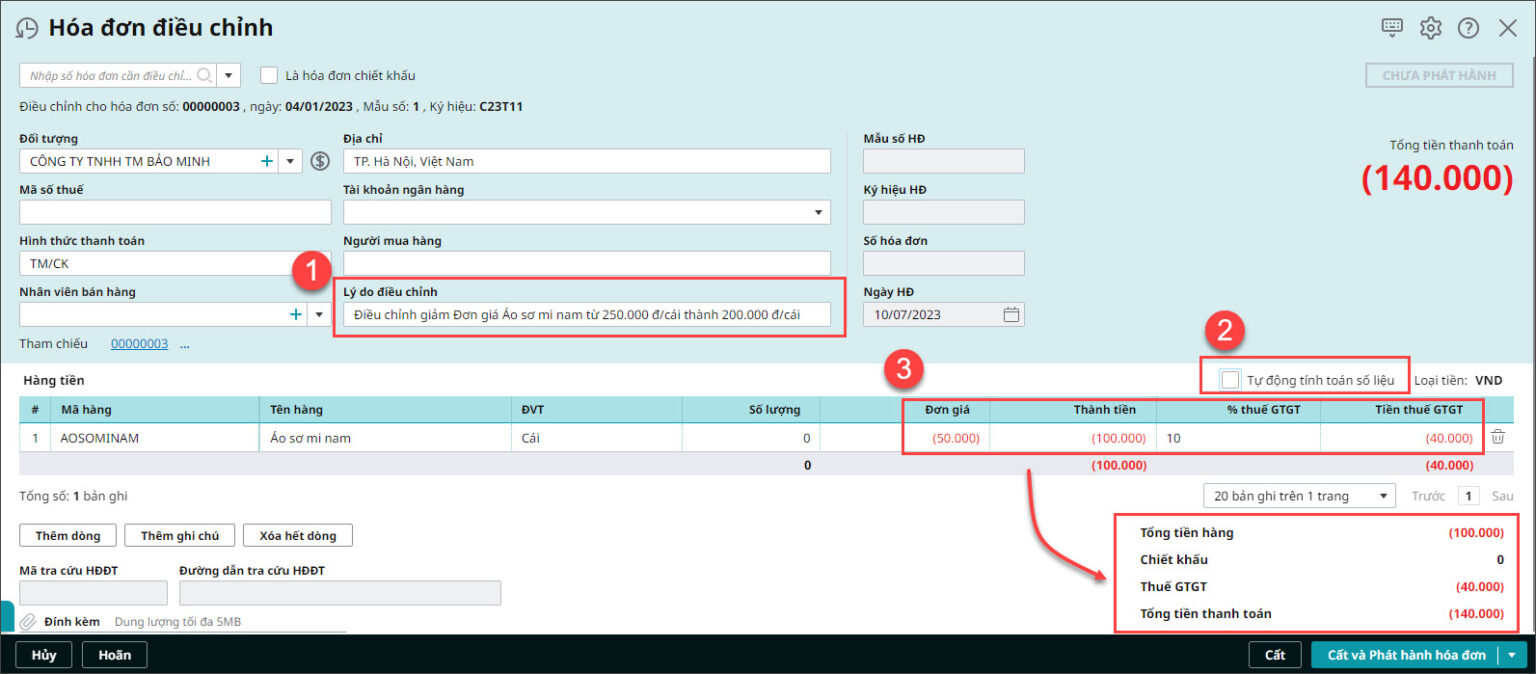Open the records per page dropdown
The image size is (1536, 674).
1300,496
